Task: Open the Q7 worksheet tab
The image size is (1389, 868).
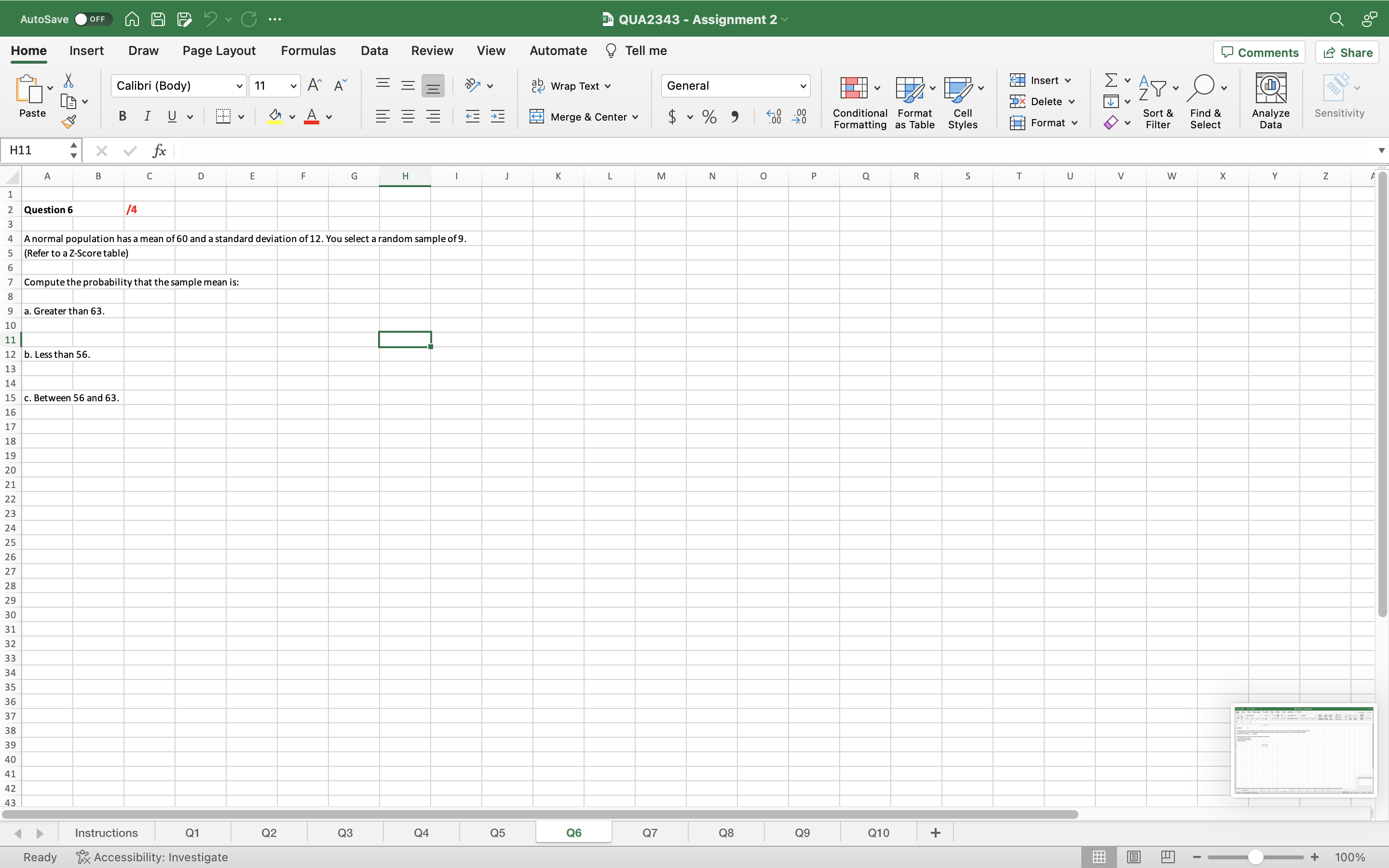Action: click(x=649, y=832)
